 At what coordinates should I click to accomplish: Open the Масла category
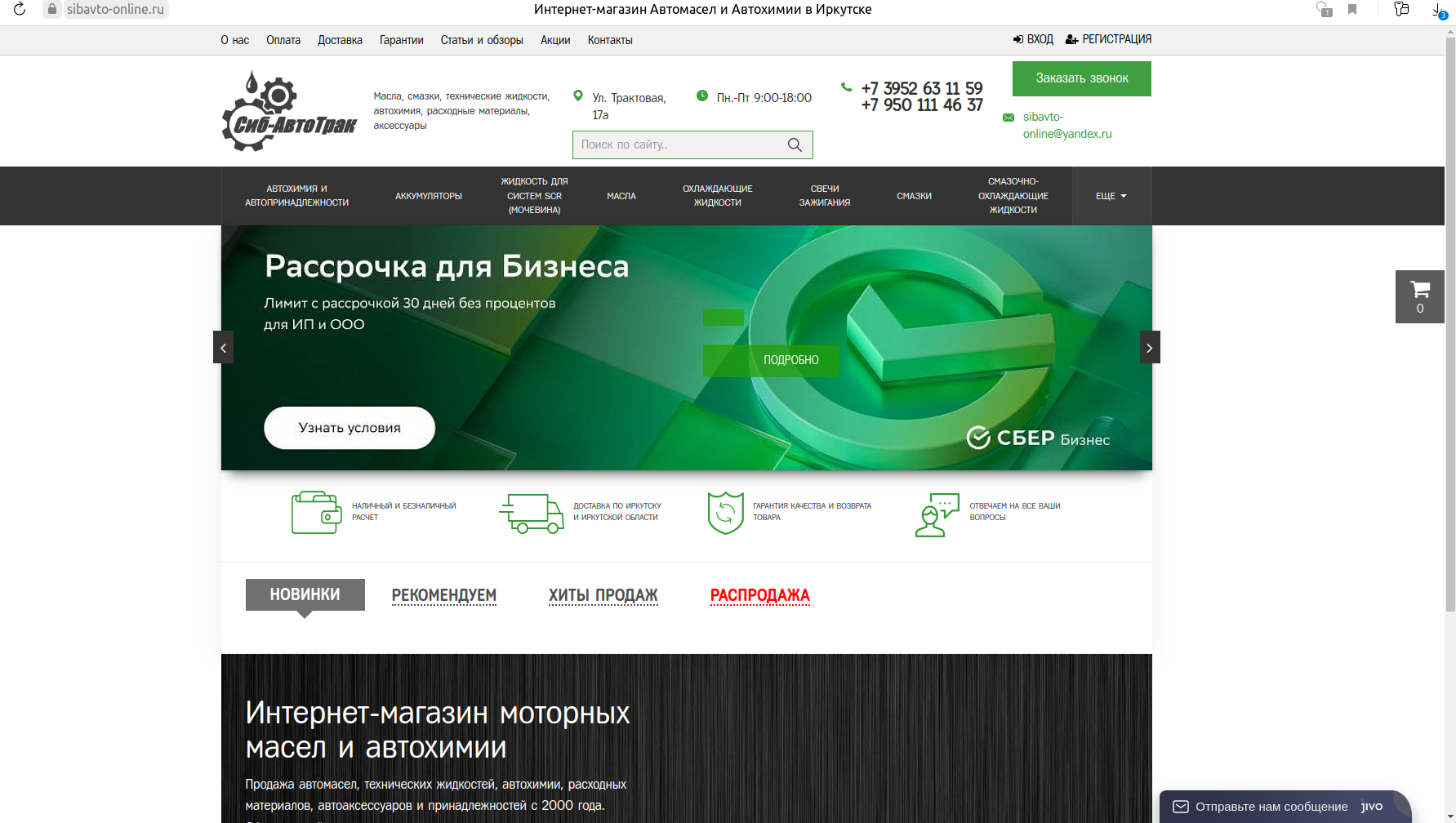pos(621,196)
